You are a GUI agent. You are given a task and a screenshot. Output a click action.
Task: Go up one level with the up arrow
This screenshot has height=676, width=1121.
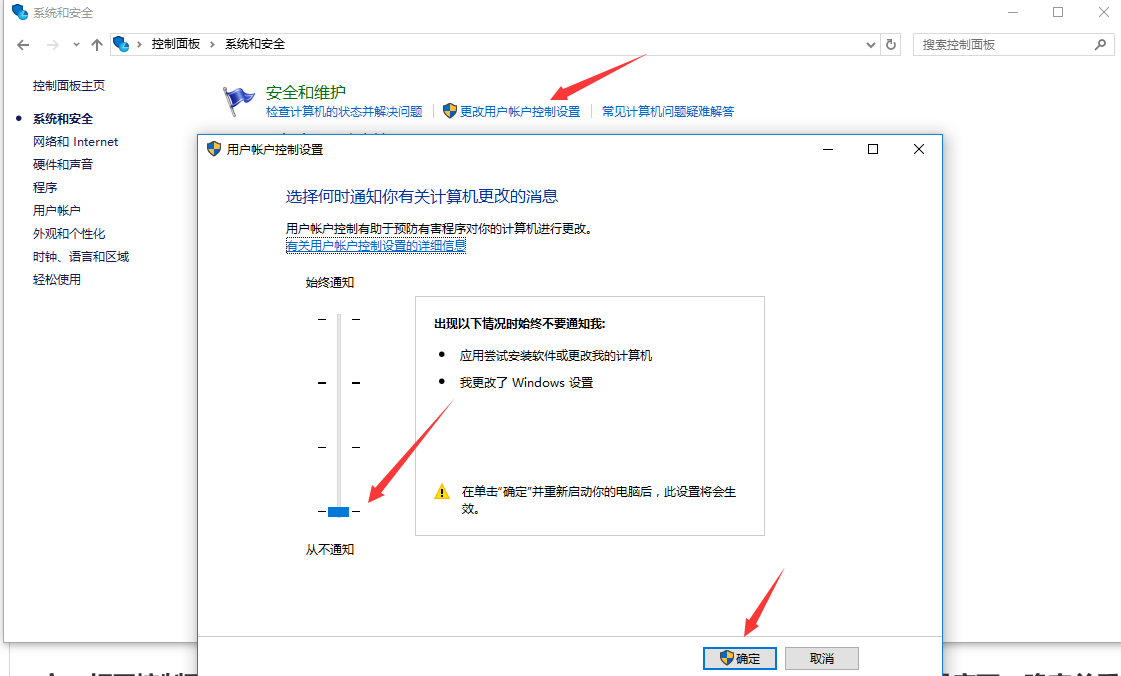tap(97, 45)
